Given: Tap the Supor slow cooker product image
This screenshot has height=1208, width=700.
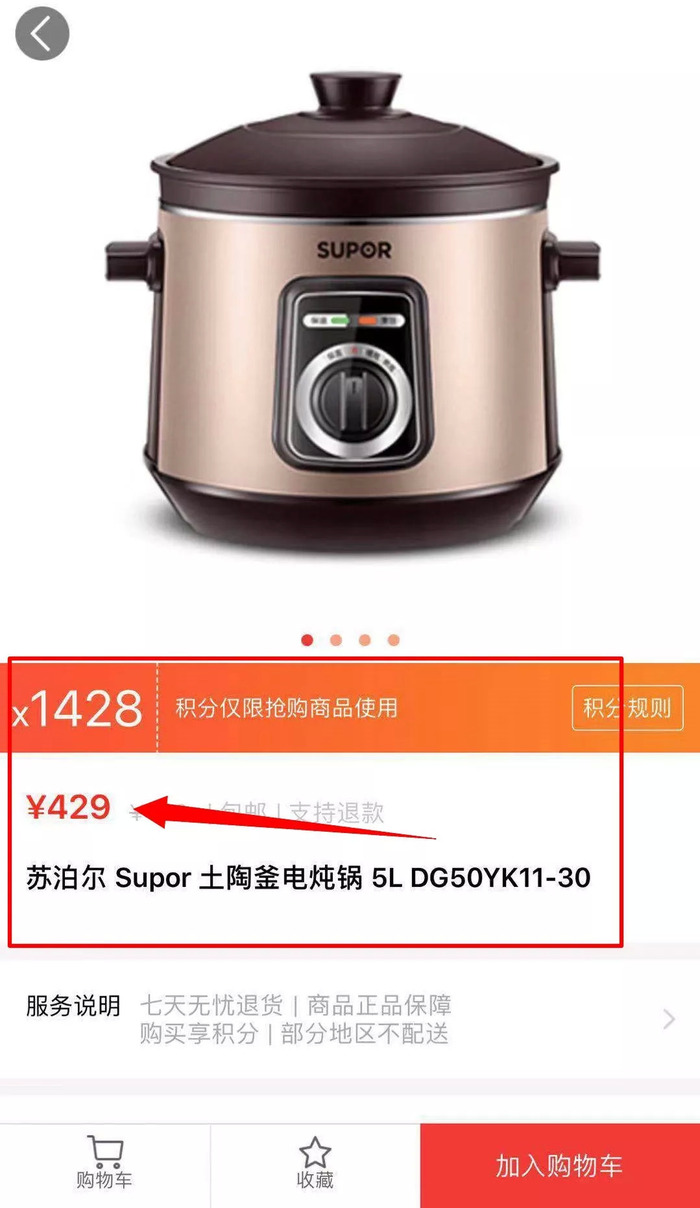Looking at the screenshot, I should point(352,310).
